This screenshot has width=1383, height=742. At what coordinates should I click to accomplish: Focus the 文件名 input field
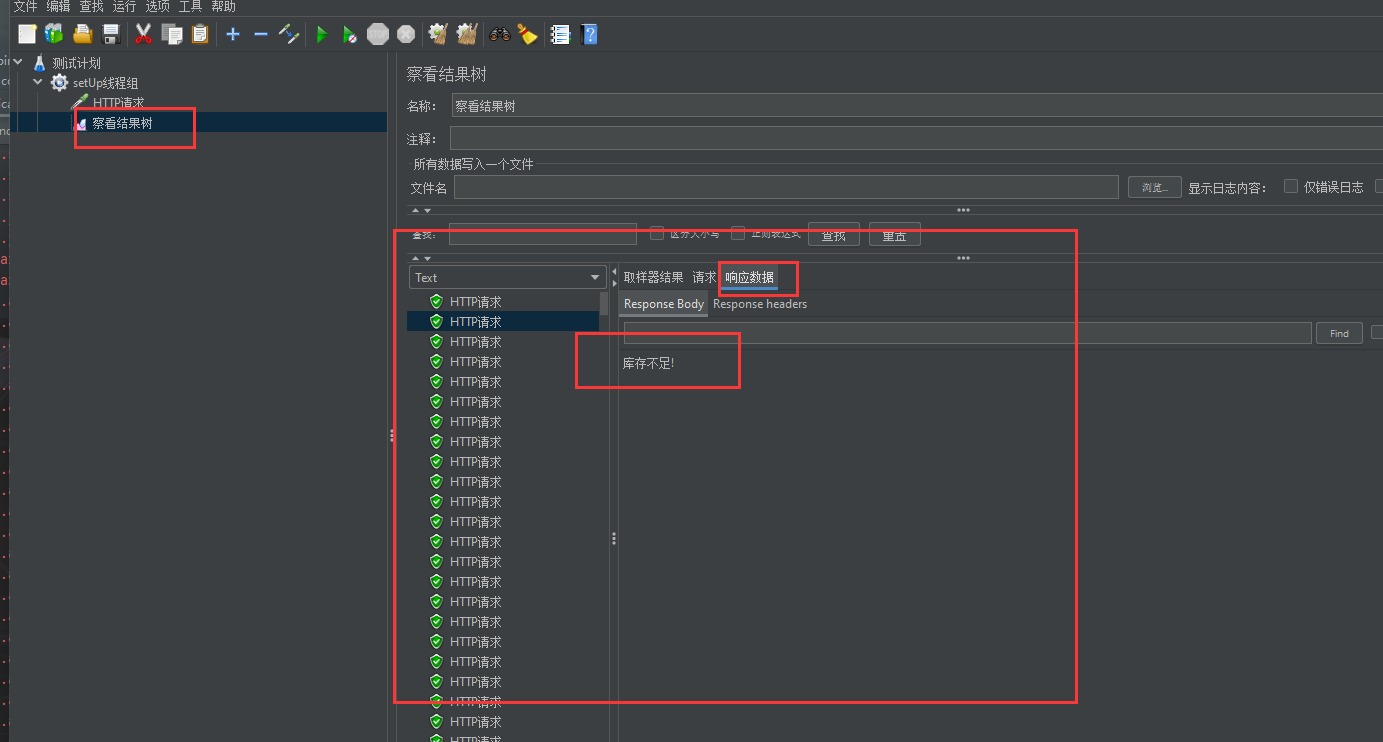click(786, 187)
